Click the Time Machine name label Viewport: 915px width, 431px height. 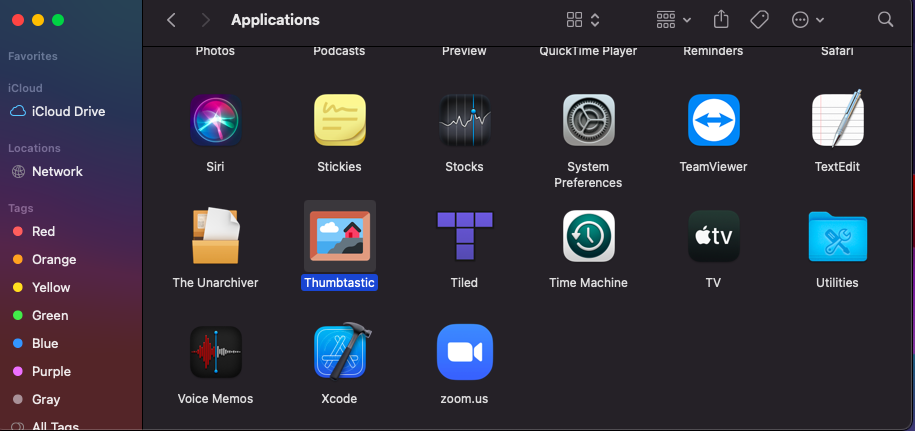[x=588, y=283]
